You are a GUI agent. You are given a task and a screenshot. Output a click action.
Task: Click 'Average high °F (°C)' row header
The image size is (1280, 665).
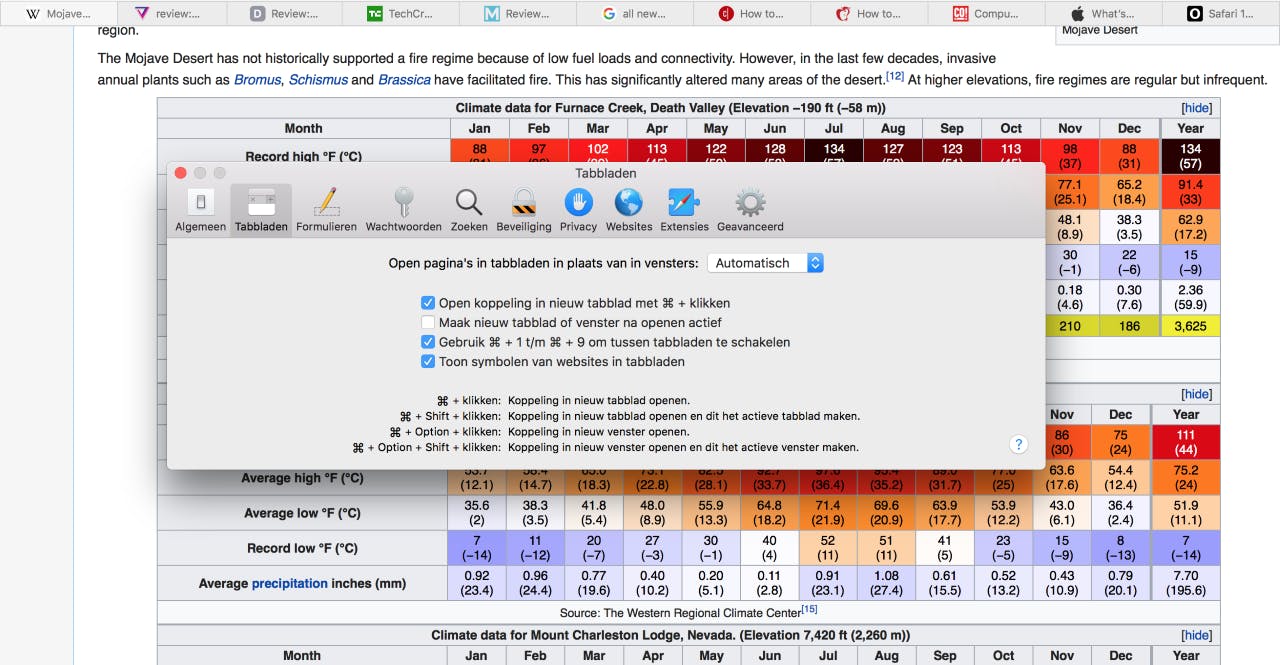tap(302, 478)
